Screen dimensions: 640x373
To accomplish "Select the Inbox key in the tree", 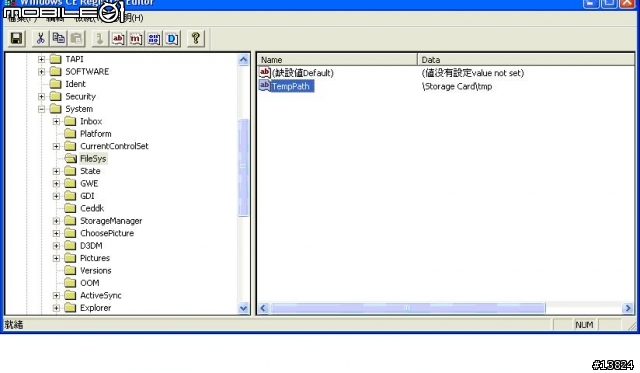I will pos(91,121).
